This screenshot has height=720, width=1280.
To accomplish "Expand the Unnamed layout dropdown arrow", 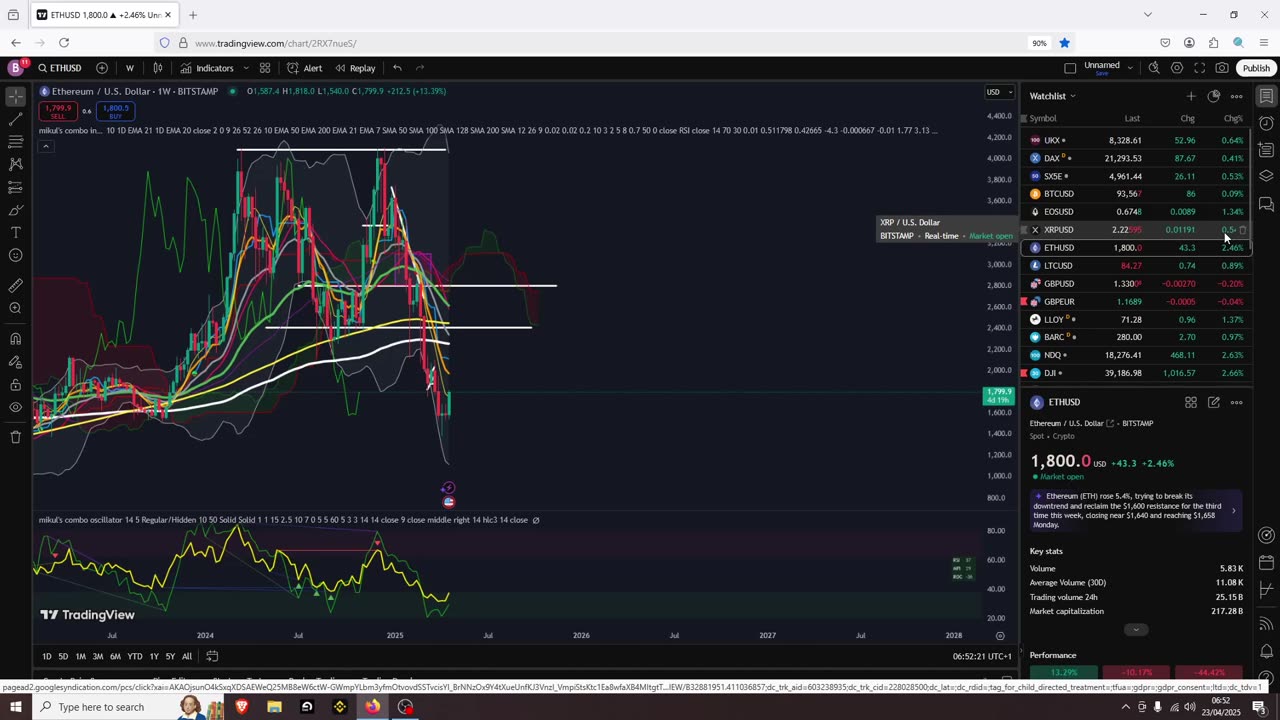I will point(1130,68).
